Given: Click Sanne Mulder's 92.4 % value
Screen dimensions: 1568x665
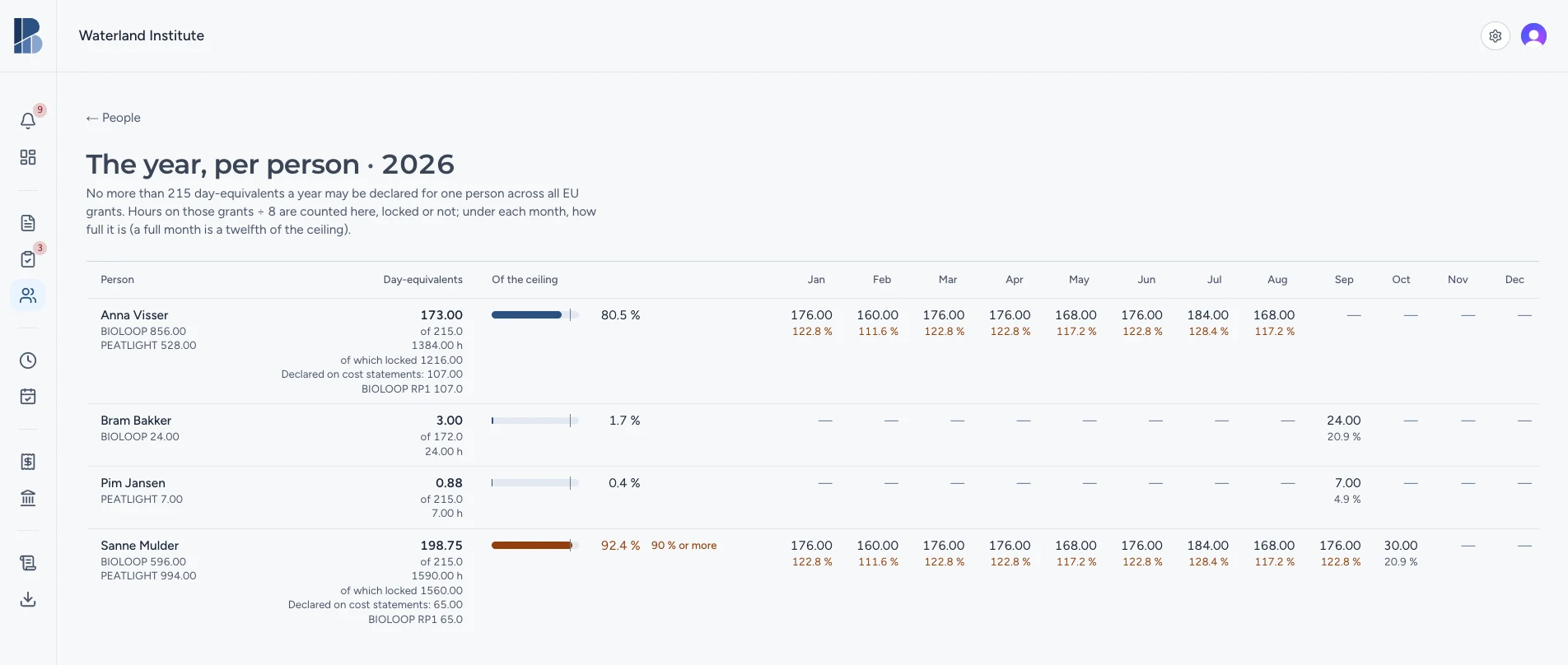Looking at the screenshot, I should [620, 546].
